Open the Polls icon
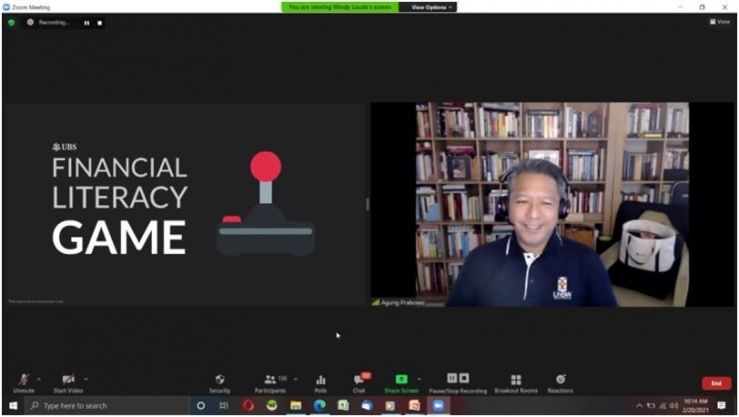Screen dimensions: 739x417 320,384
